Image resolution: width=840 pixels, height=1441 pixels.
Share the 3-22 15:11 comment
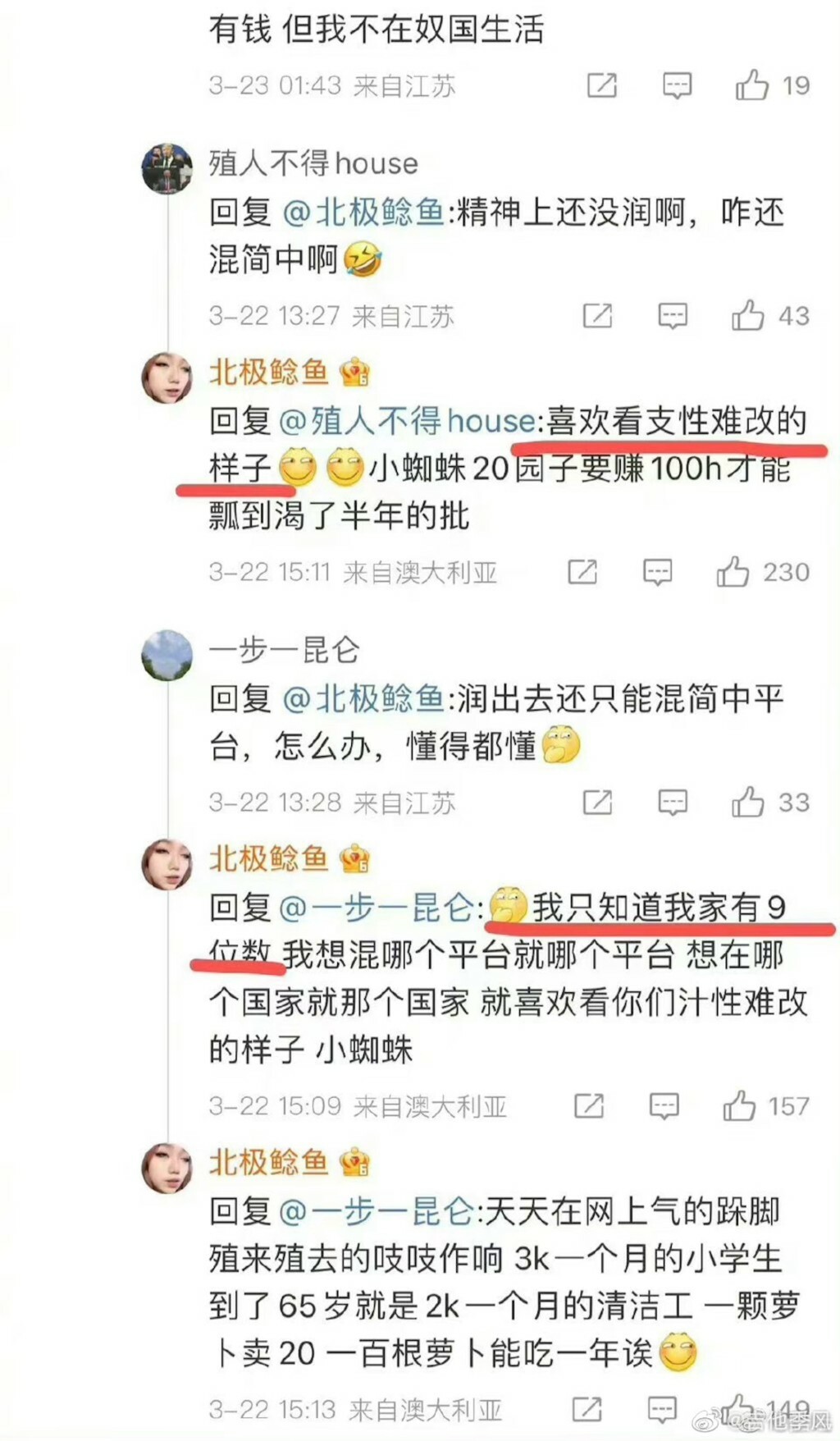pos(582,571)
